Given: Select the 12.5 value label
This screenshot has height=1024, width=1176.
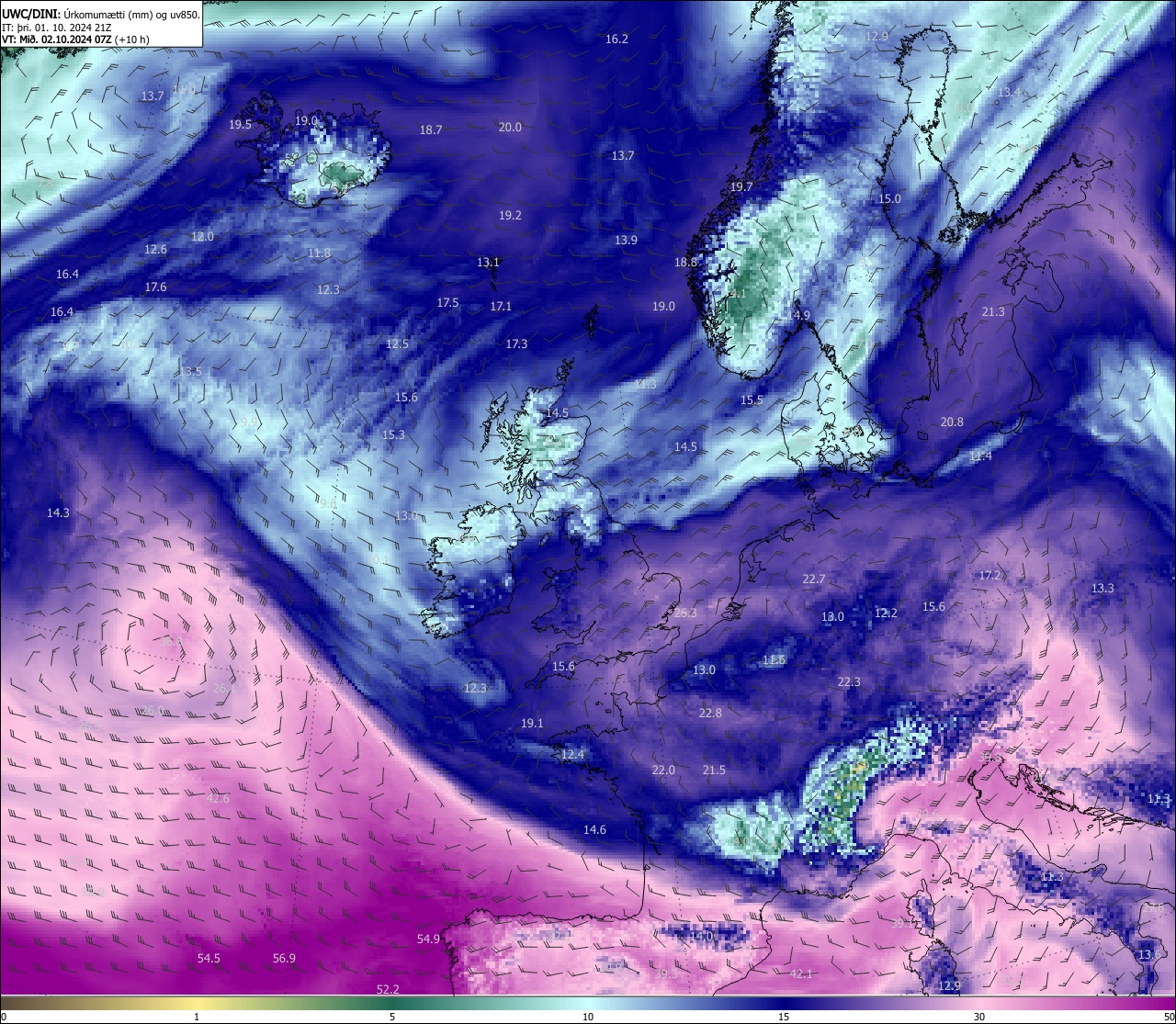Looking at the screenshot, I should pos(397,344).
